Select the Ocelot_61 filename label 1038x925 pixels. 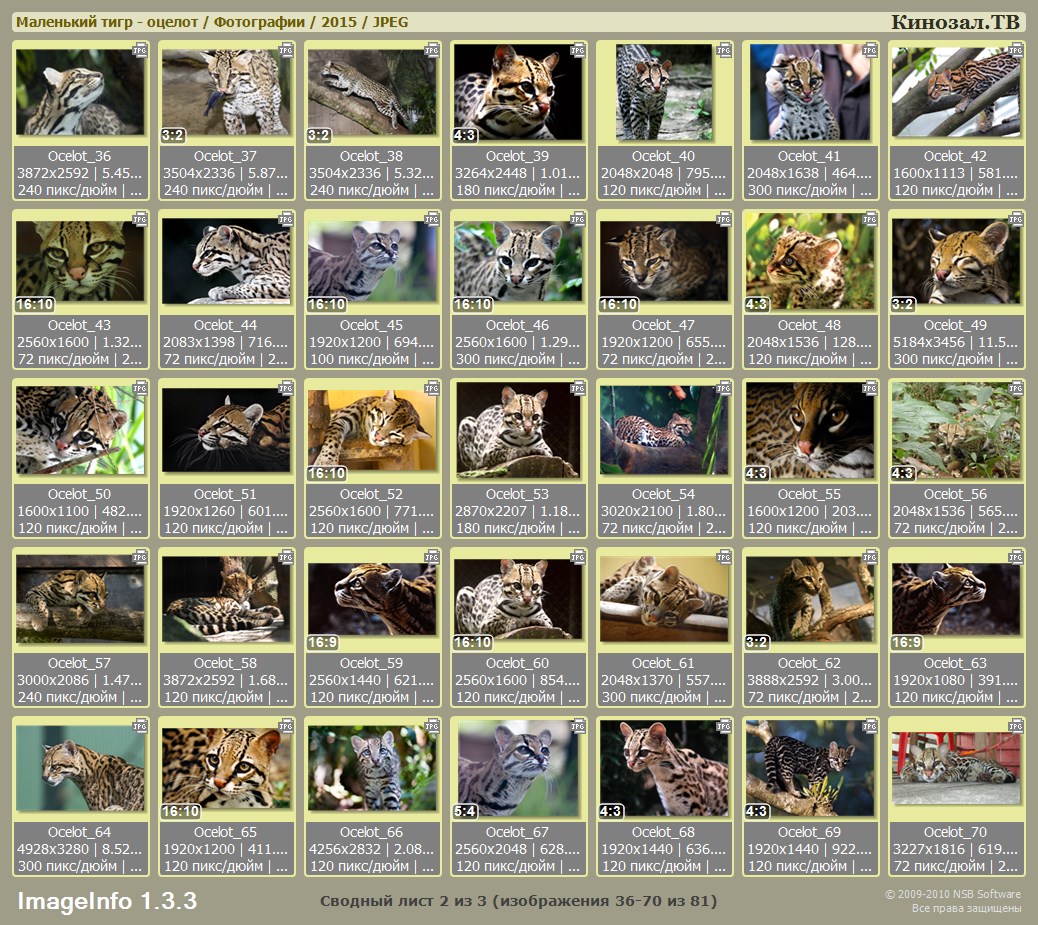click(x=664, y=663)
